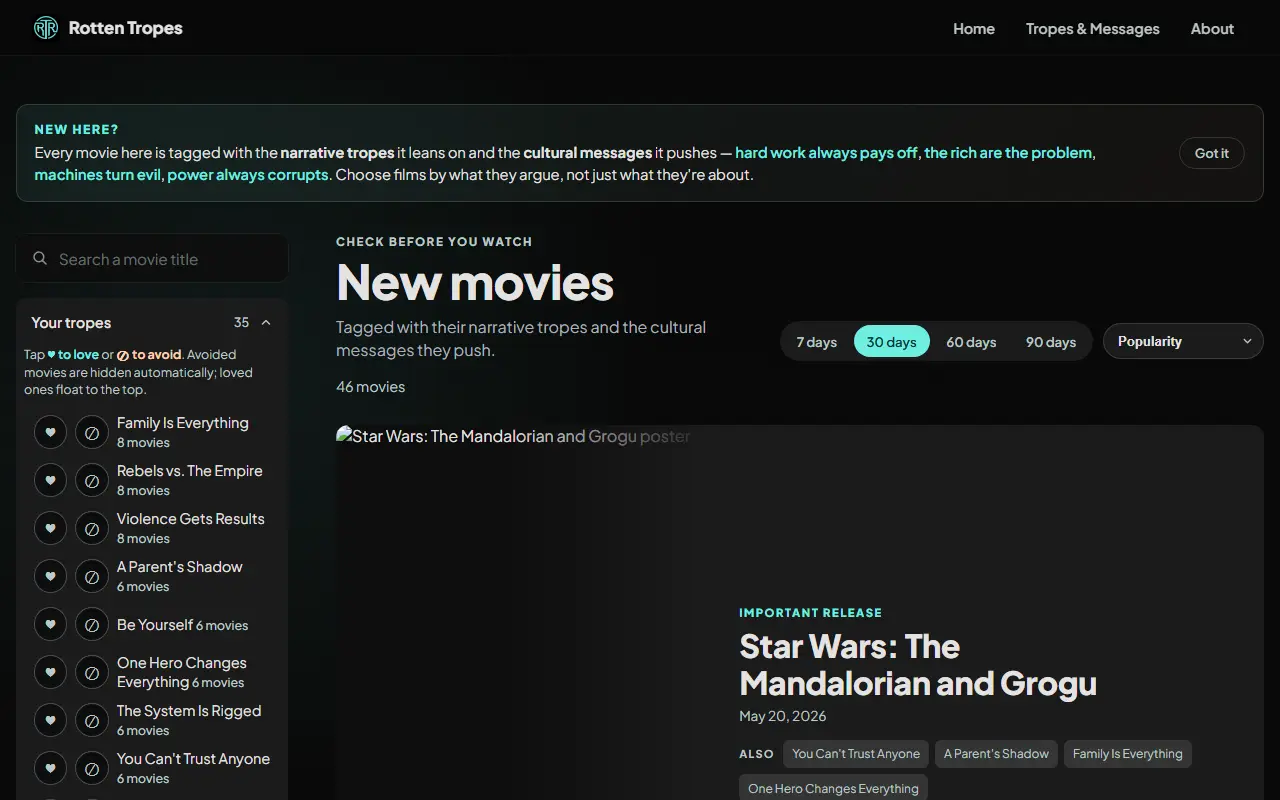Focus the Search a movie title field
This screenshot has width=1280, height=800.
152,259
